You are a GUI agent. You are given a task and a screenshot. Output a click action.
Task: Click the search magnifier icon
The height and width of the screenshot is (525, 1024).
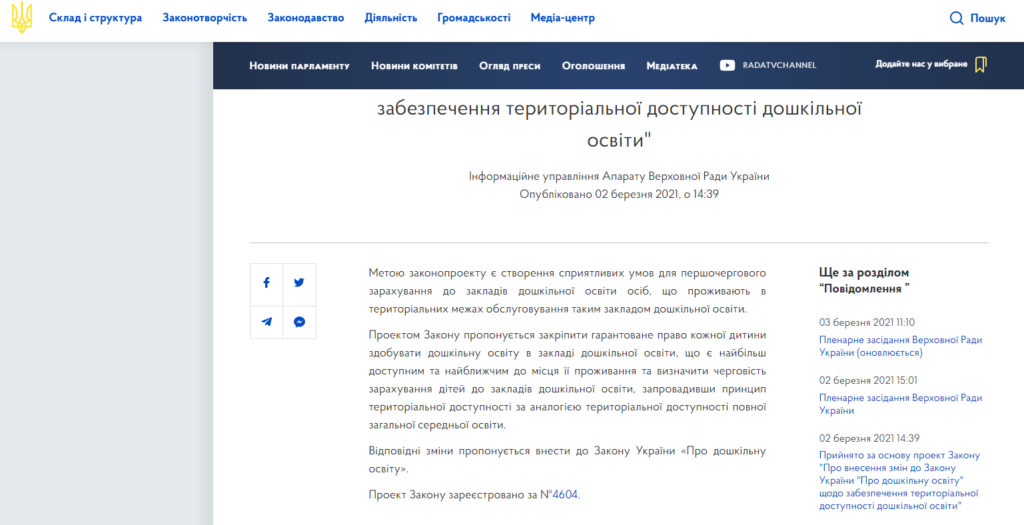click(x=956, y=18)
